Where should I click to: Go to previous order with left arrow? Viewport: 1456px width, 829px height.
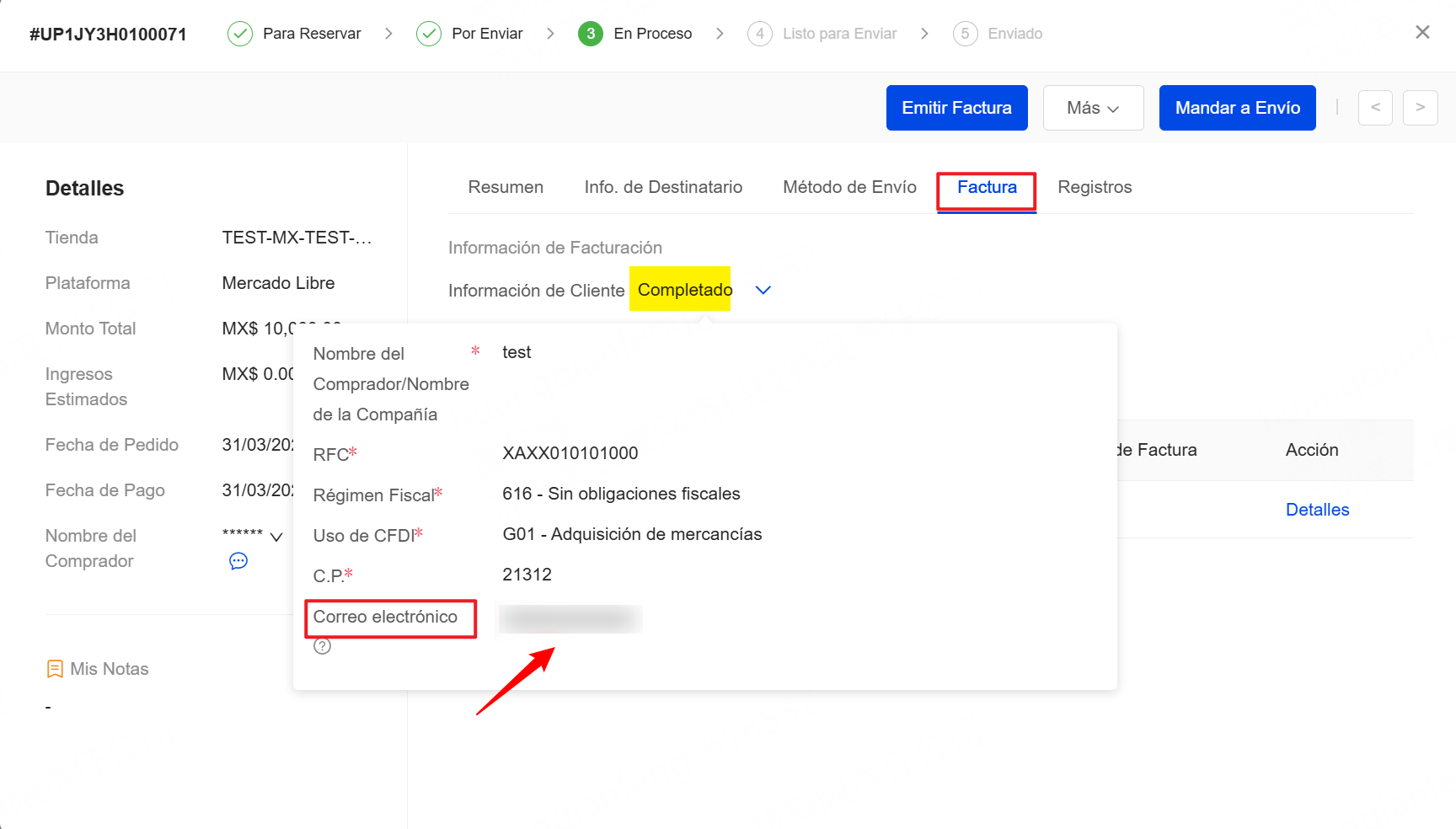click(1375, 108)
